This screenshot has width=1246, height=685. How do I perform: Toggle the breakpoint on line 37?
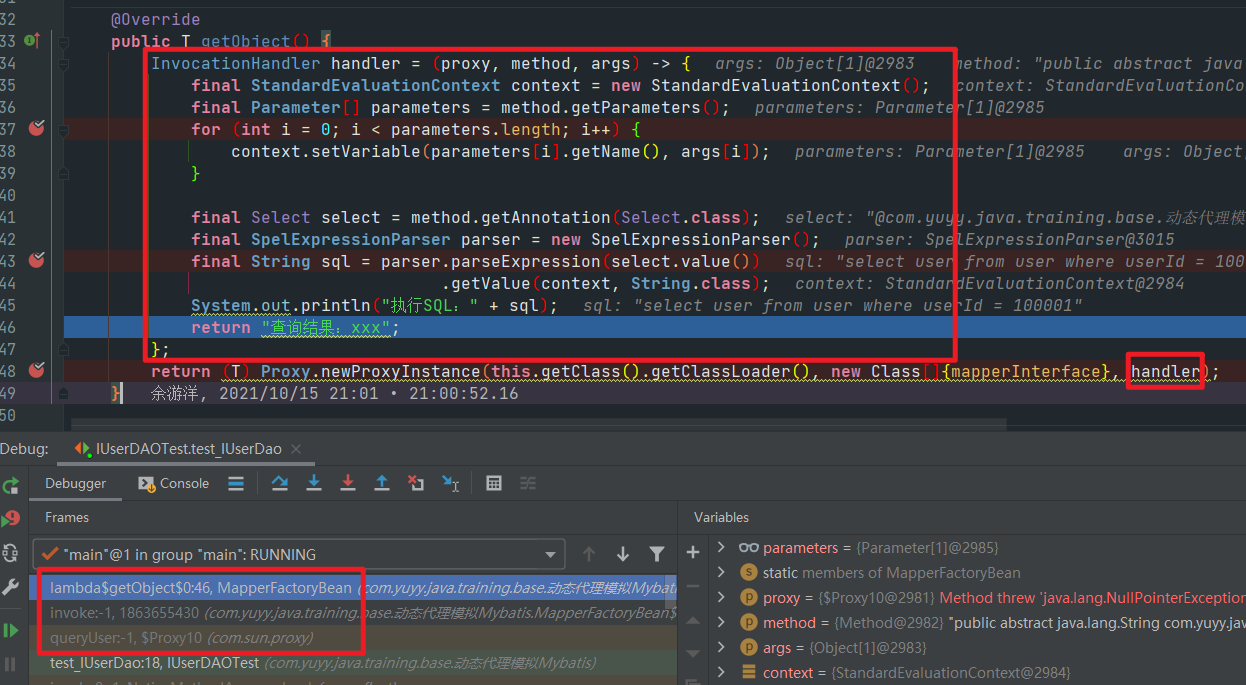(37, 129)
